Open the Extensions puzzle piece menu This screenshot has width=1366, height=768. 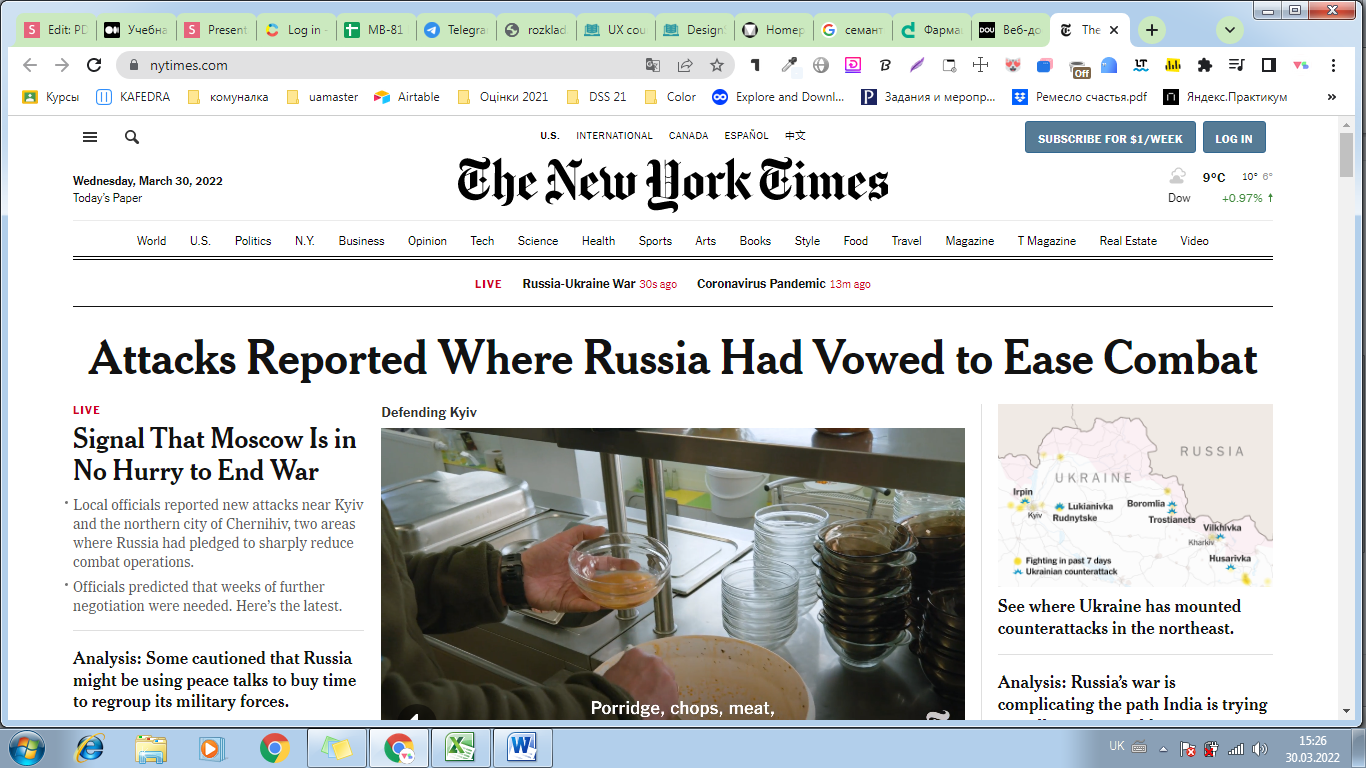[1205, 65]
